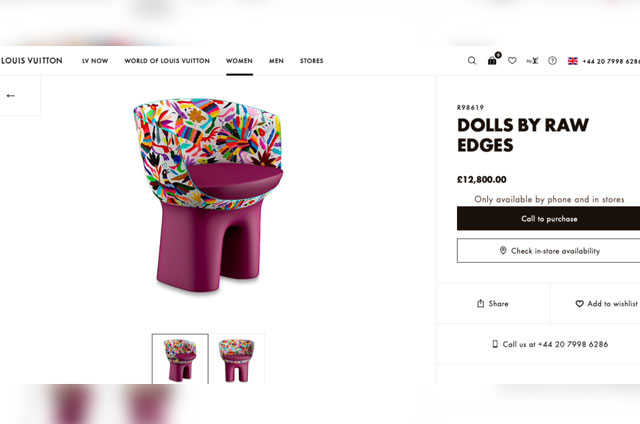
Task: Go back using the left arrow
Action: pos(11,96)
